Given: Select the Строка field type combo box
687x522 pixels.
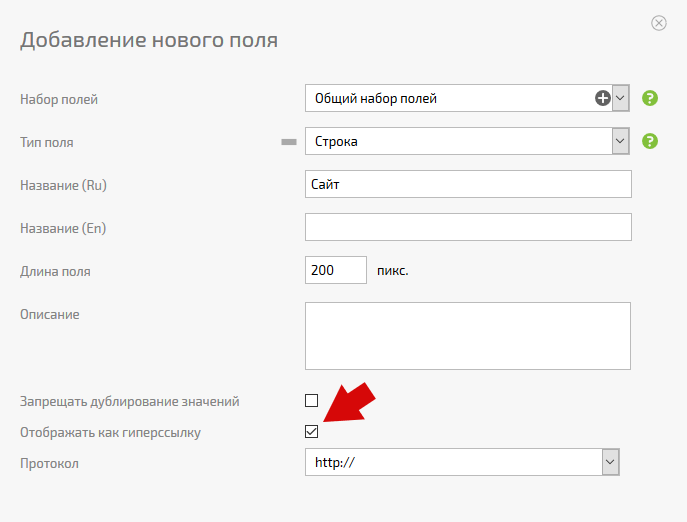Looking at the screenshot, I should 467,141.
